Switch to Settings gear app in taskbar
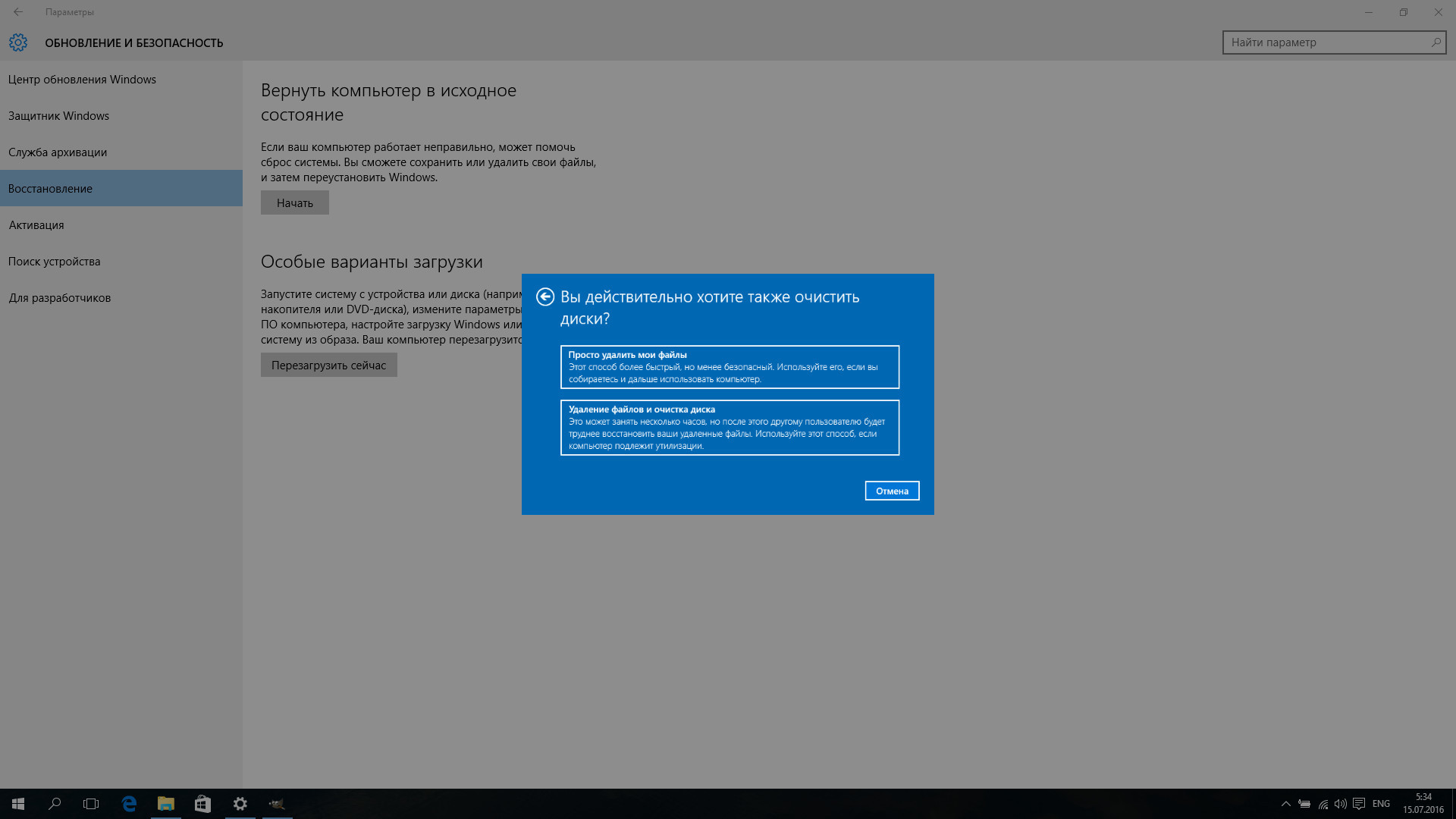The height and width of the screenshot is (819, 1456). point(240,804)
